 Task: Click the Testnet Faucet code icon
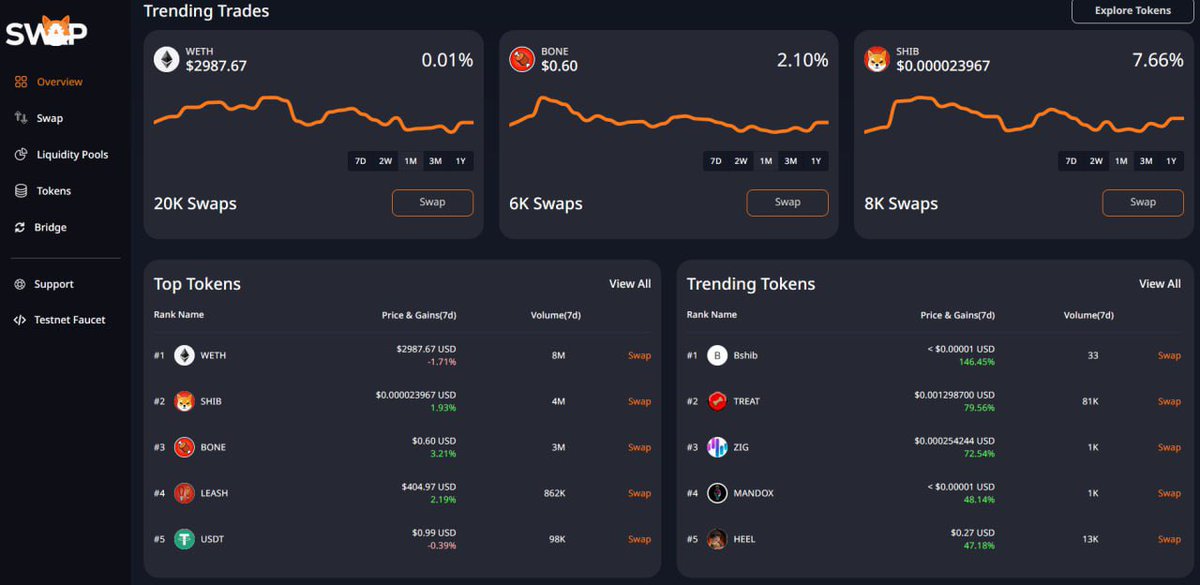(x=20, y=320)
